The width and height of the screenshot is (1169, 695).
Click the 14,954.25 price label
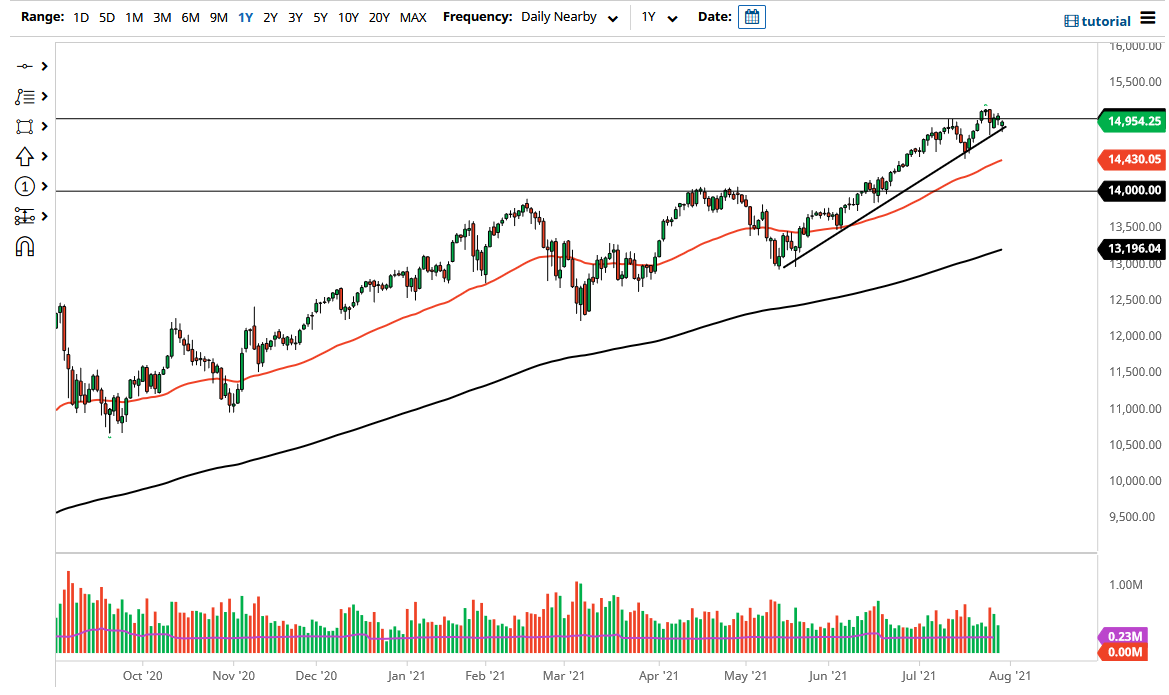(x=1132, y=121)
